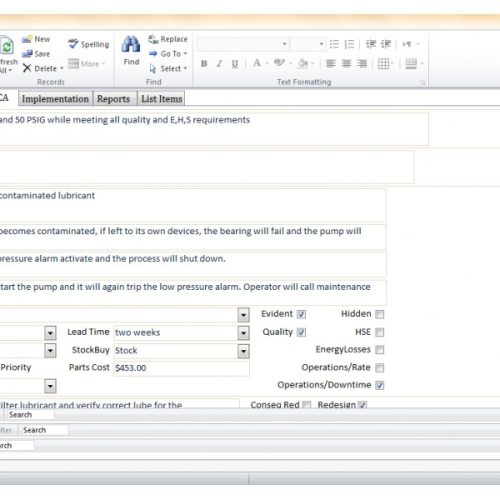Align text left
The image size is (500, 500).
tap(331, 63)
